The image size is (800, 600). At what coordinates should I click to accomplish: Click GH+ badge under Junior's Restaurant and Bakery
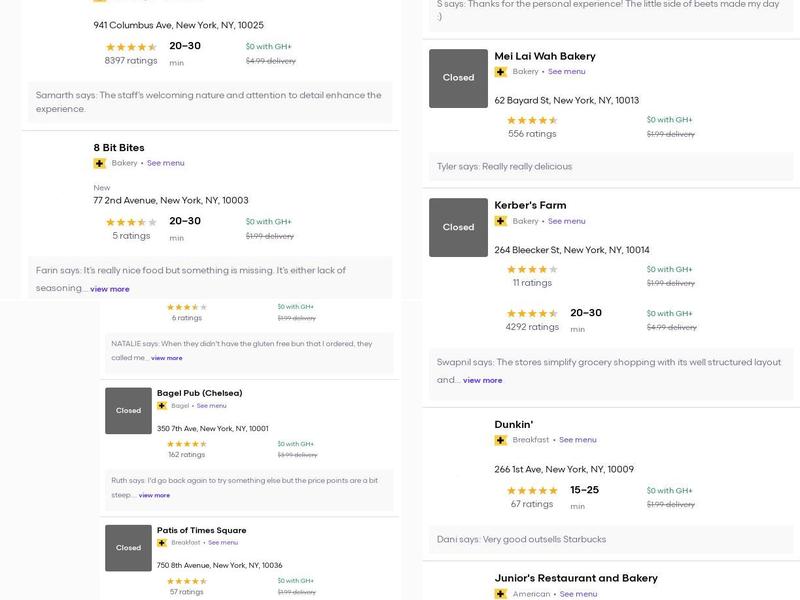pyautogui.click(x=501, y=594)
